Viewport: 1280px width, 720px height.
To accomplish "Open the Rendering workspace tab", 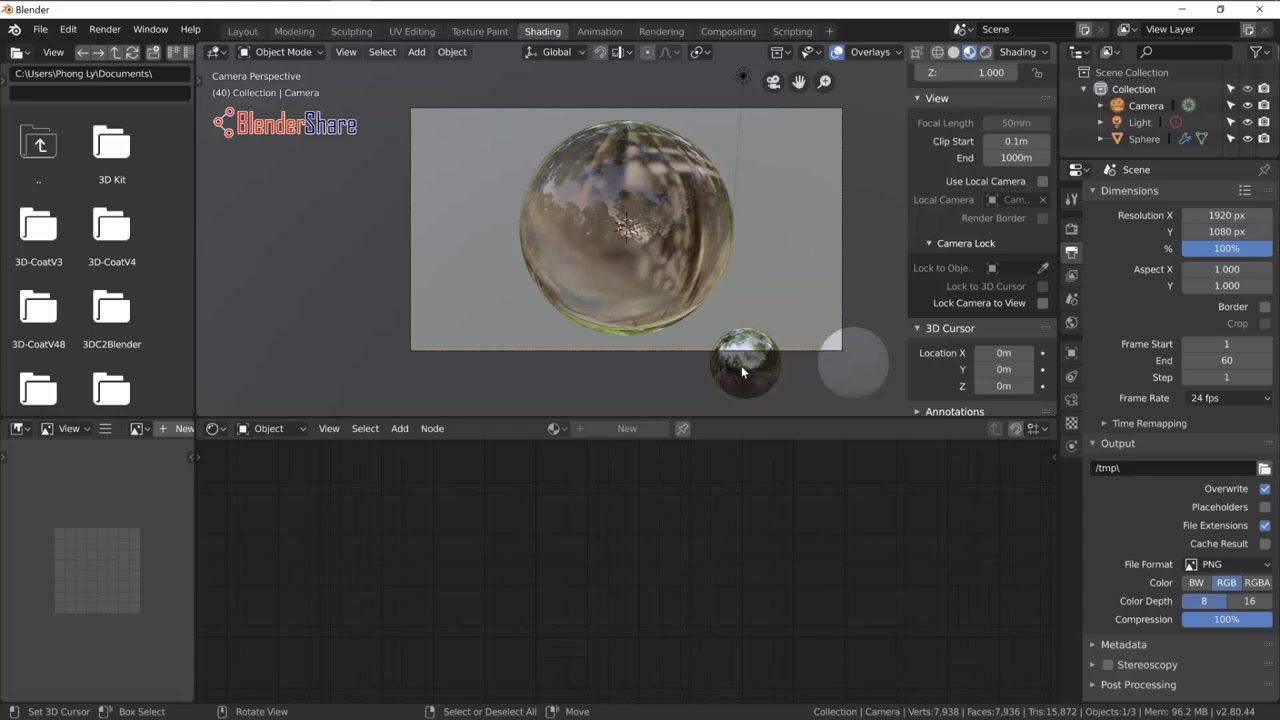I will [664, 31].
